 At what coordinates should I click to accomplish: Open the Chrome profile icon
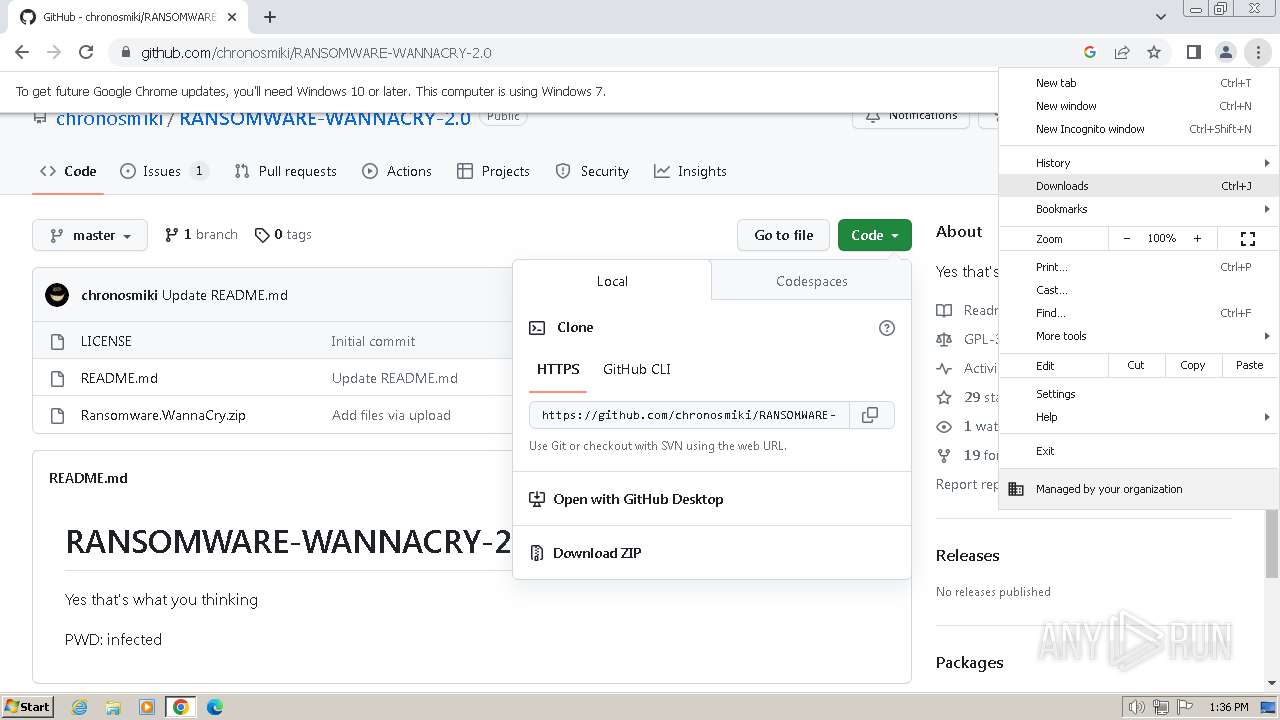pyautogui.click(x=1226, y=52)
